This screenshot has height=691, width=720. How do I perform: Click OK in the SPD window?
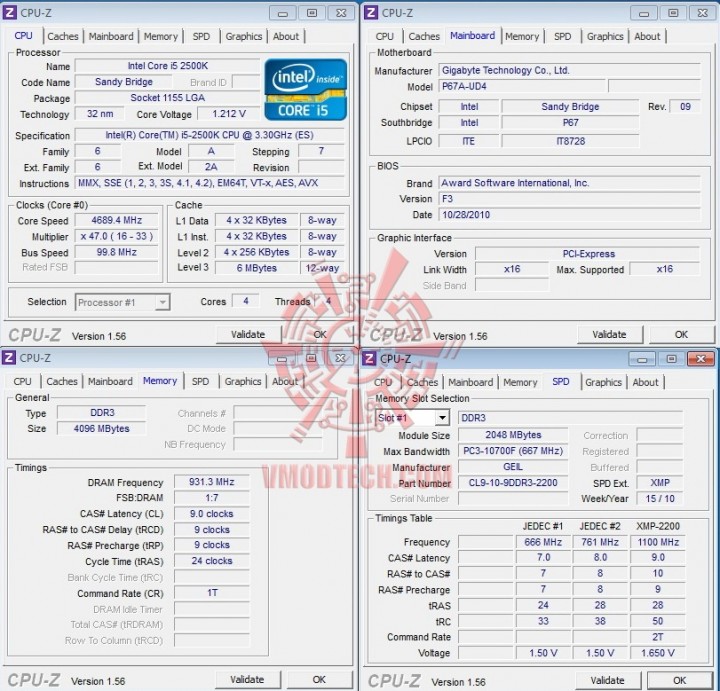[680, 680]
